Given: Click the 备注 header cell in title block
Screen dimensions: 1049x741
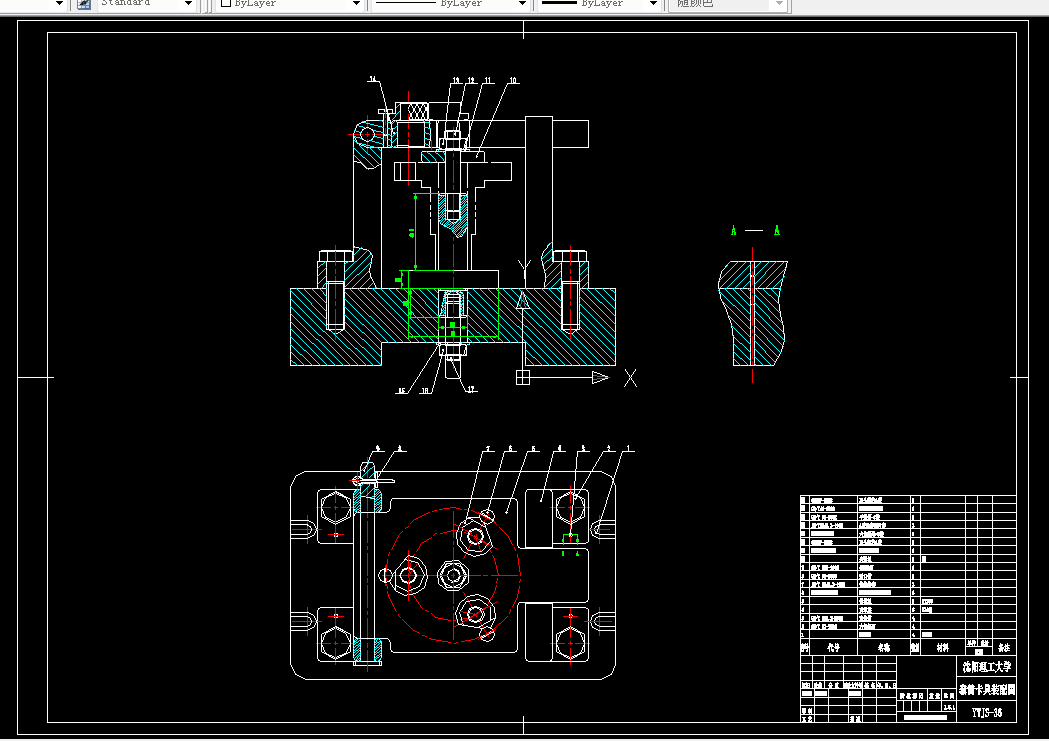Looking at the screenshot, I should (x=1003, y=647).
